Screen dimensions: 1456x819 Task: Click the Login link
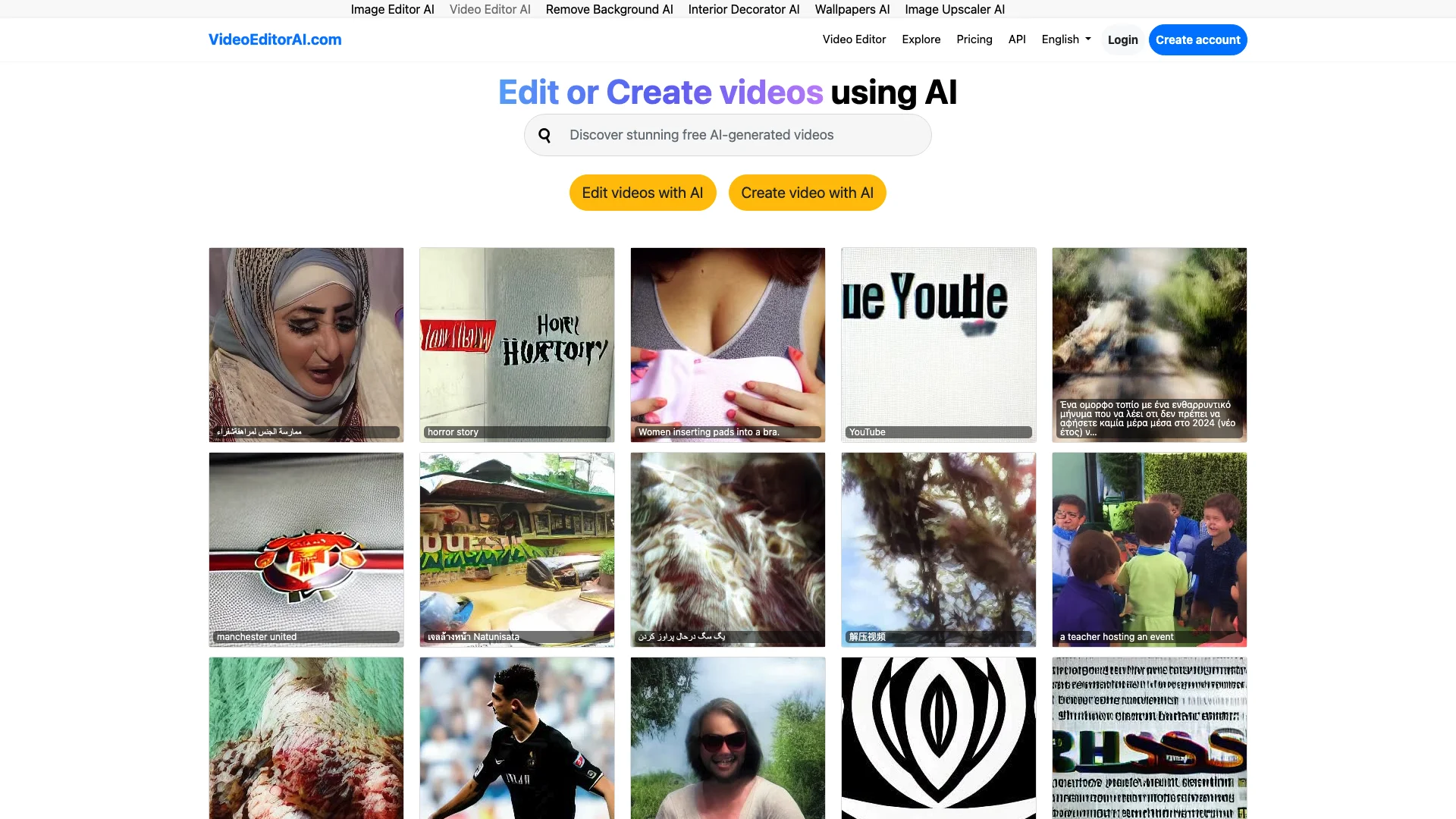(x=1122, y=40)
